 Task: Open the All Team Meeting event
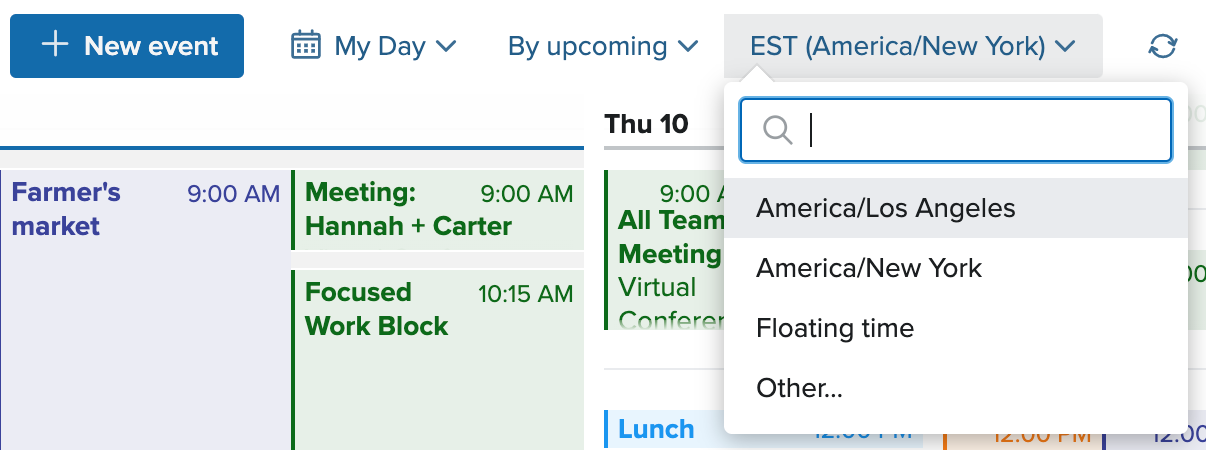[664, 250]
